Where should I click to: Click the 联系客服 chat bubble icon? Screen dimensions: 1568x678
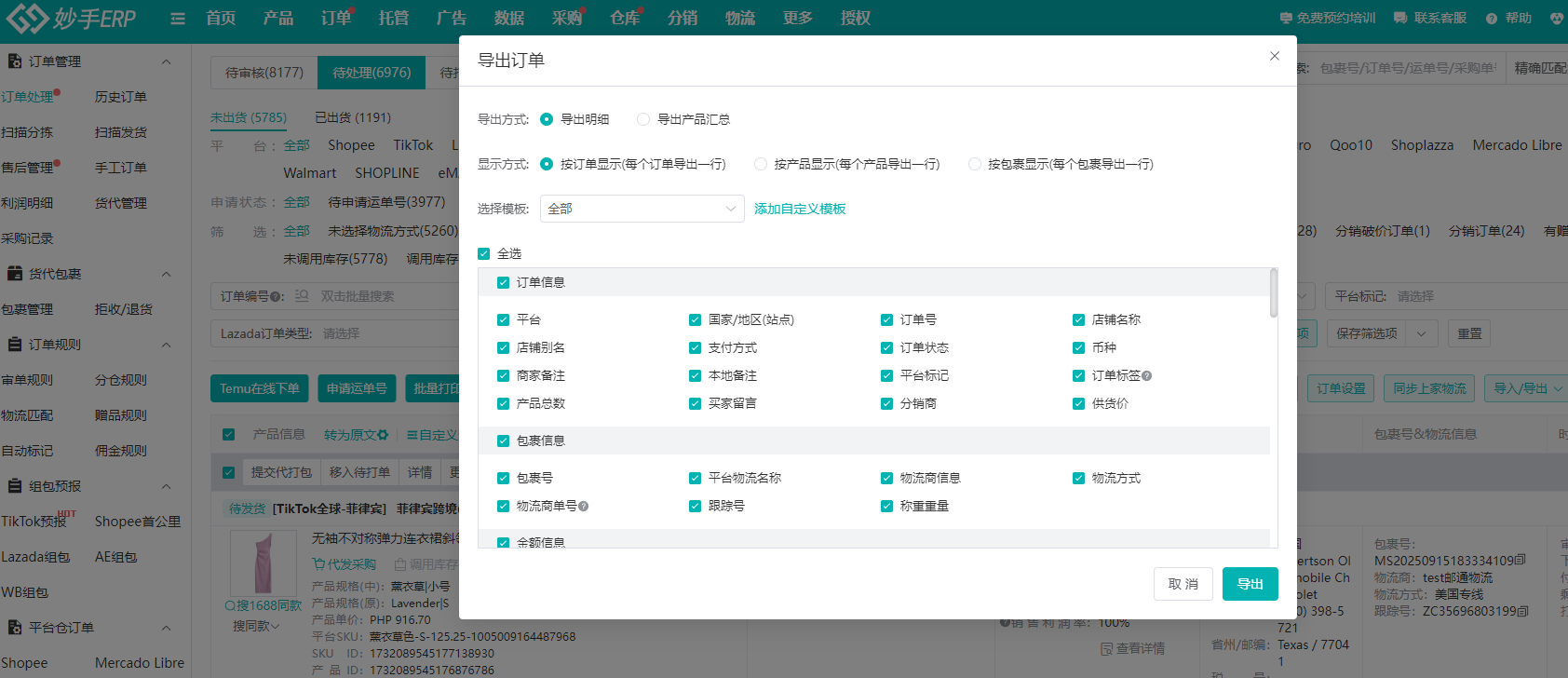coord(1400,19)
